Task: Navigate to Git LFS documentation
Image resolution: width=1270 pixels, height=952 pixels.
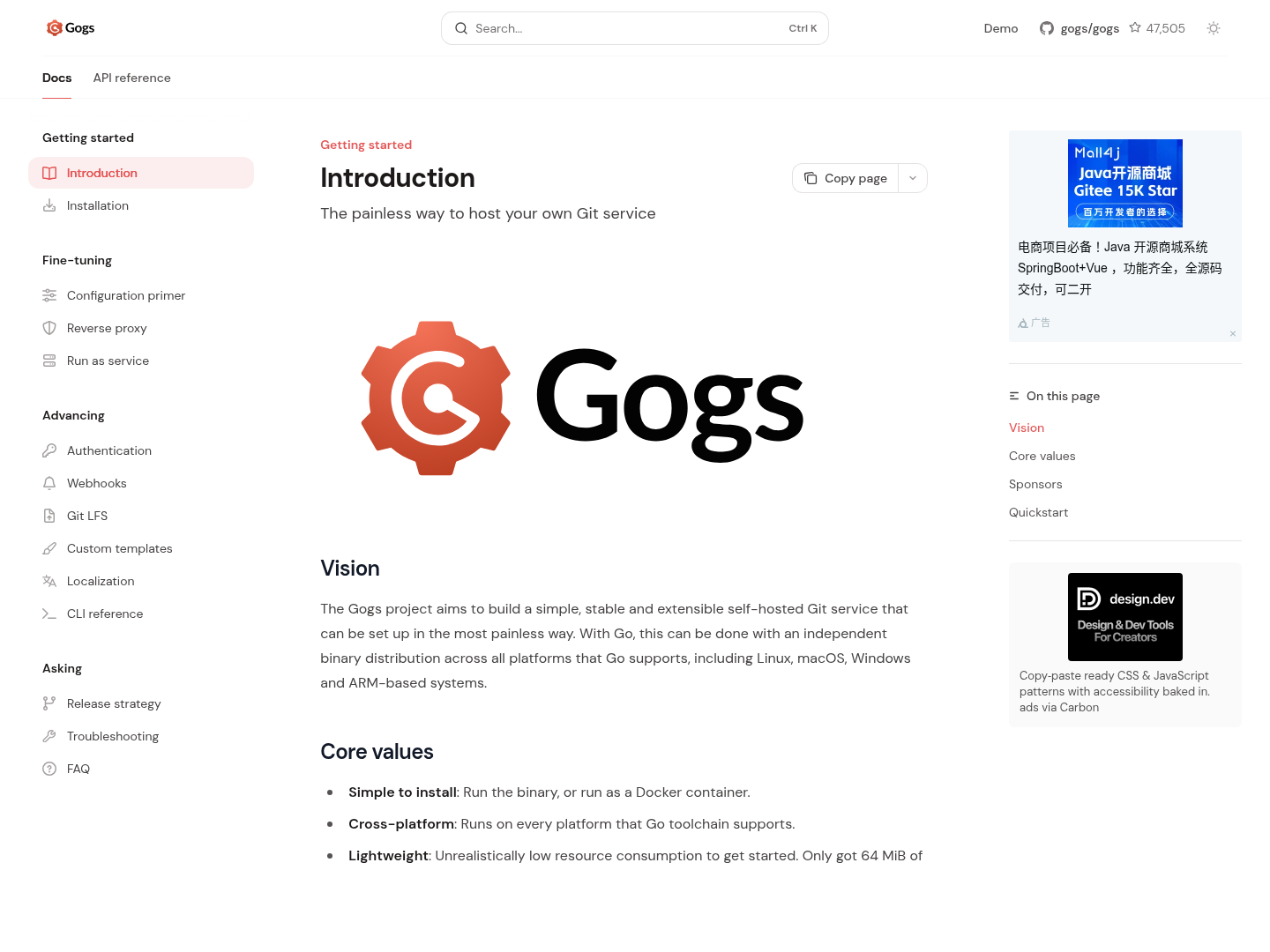Action: pos(141,516)
